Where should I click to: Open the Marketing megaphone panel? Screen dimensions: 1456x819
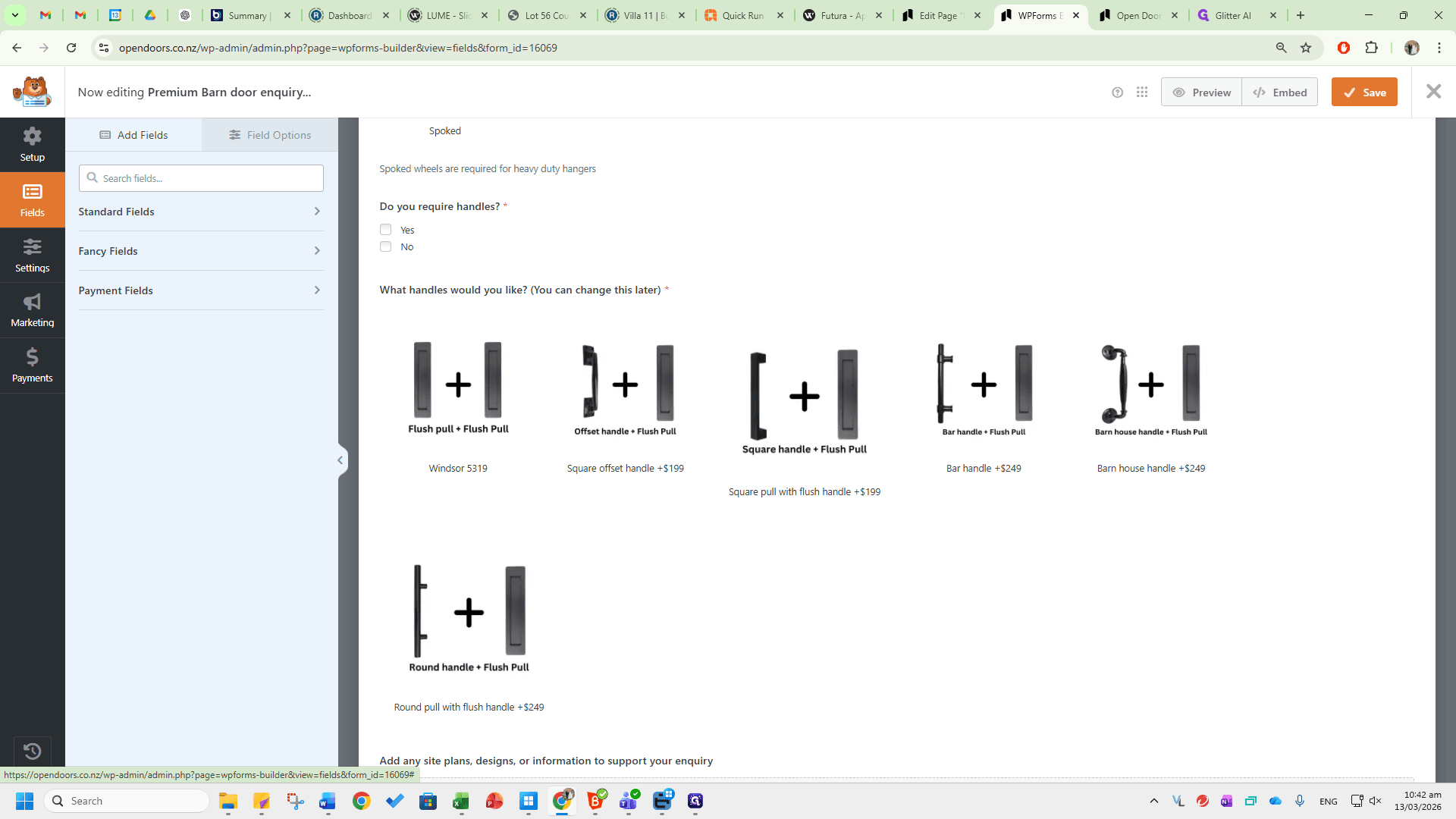click(x=33, y=310)
